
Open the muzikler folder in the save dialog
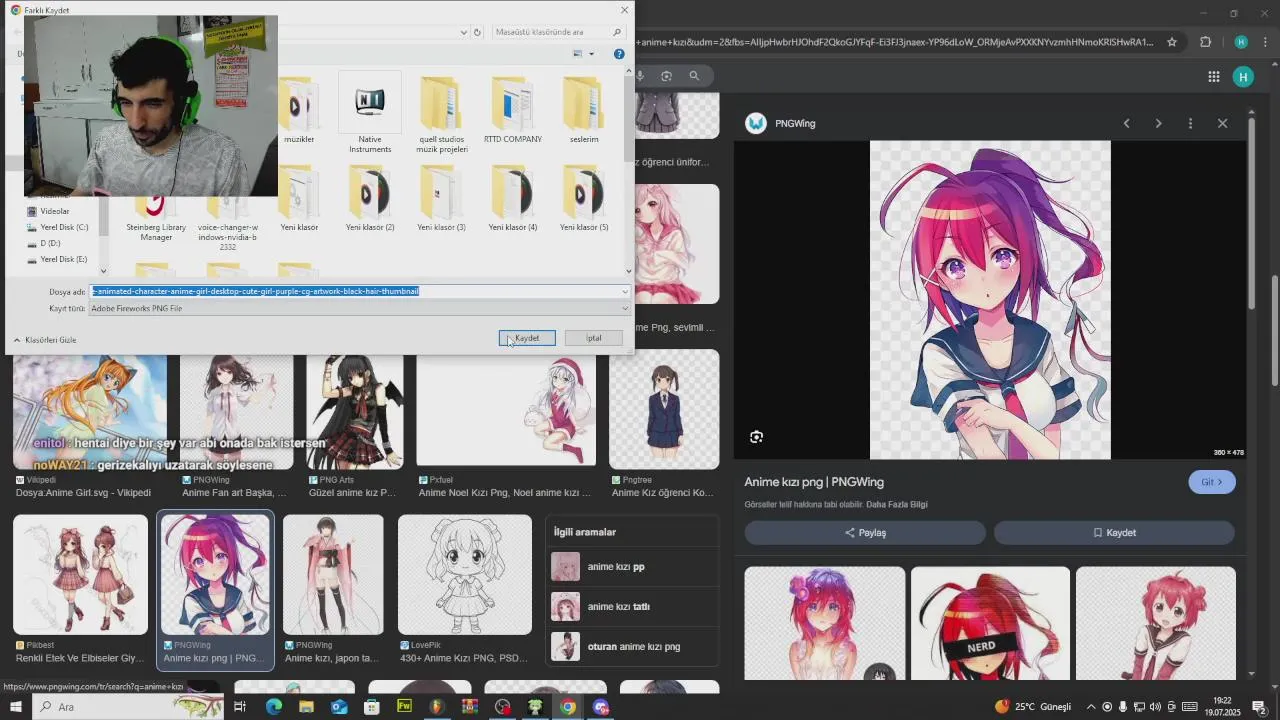pyautogui.click(x=299, y=111)
